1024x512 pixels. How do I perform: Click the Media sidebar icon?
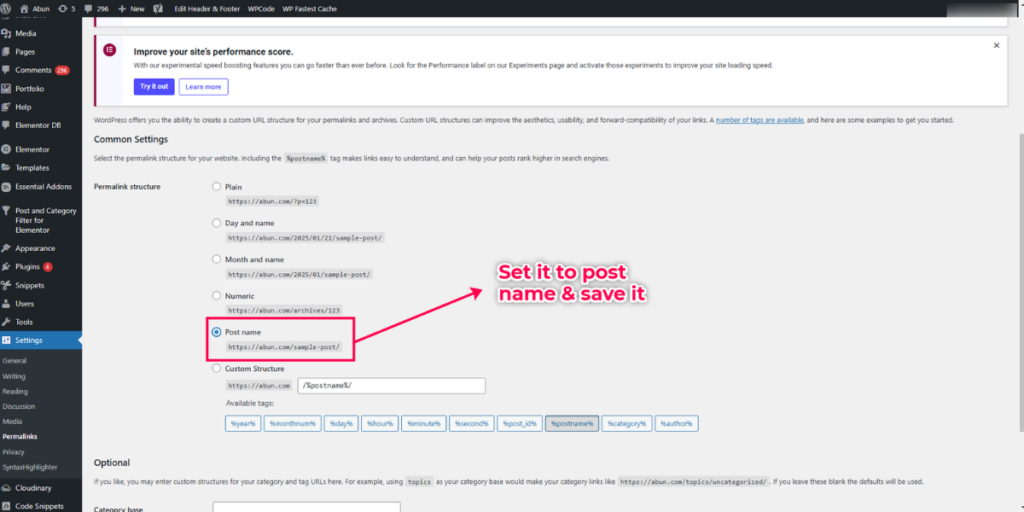tap(6, 33)
